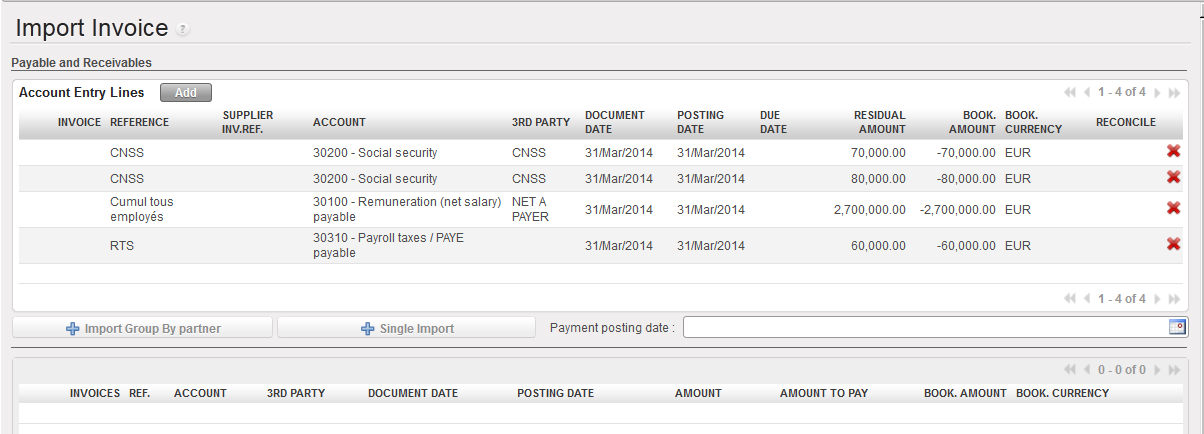Sort by the 3rd Party column header
Image resolution: width=1204 pixels, height=434 pixels.
541,122
